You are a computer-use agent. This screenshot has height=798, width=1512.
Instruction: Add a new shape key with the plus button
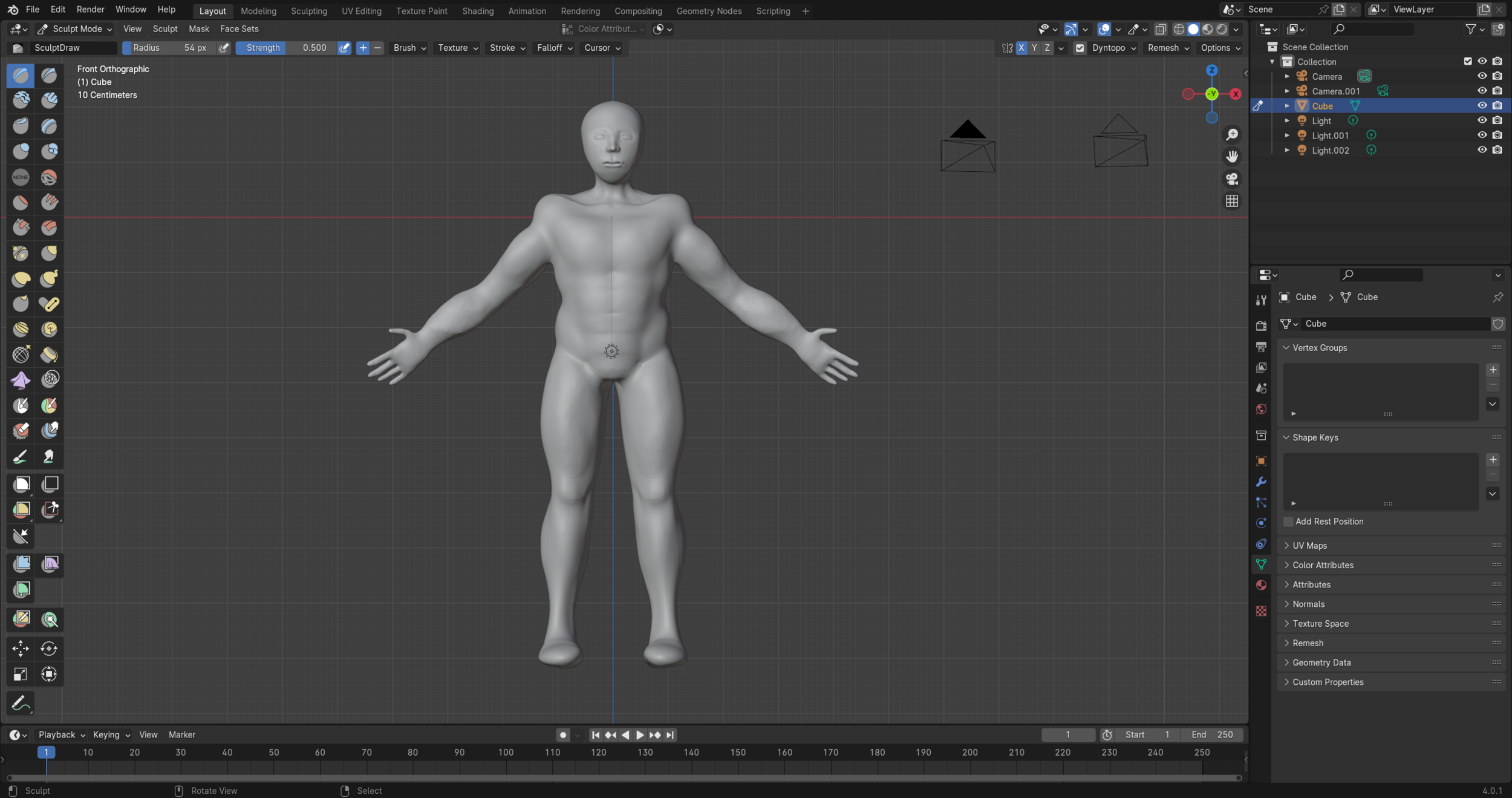click(1493, 459)
